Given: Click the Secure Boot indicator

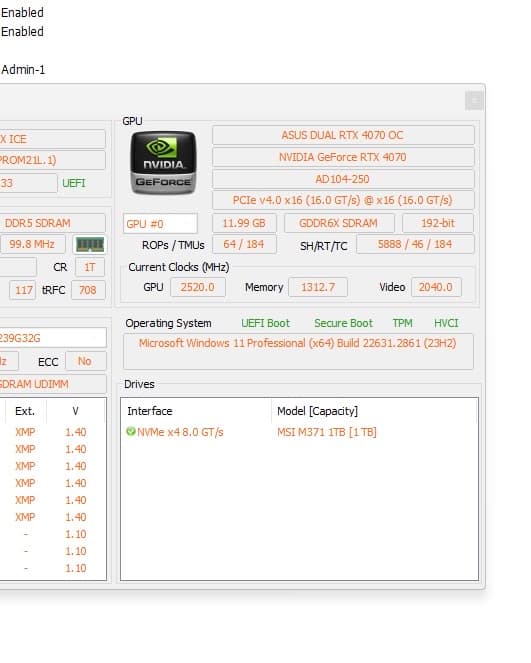Looking at the screenshot, I should [x=344, y=323].
